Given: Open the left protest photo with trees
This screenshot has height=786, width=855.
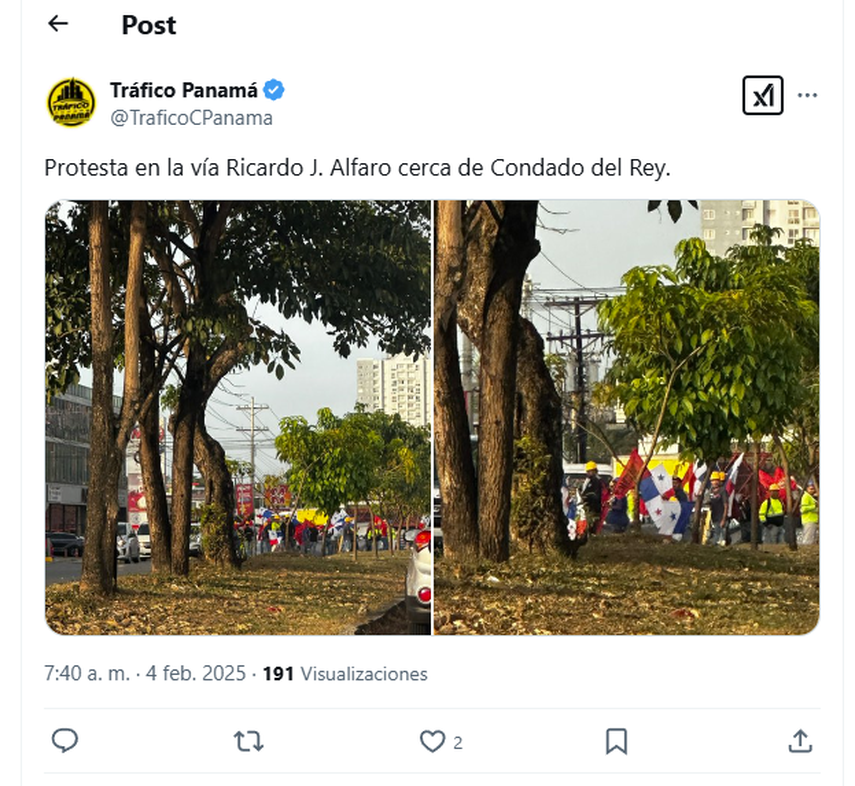Looking at the screenshot, I should point(238,417).
